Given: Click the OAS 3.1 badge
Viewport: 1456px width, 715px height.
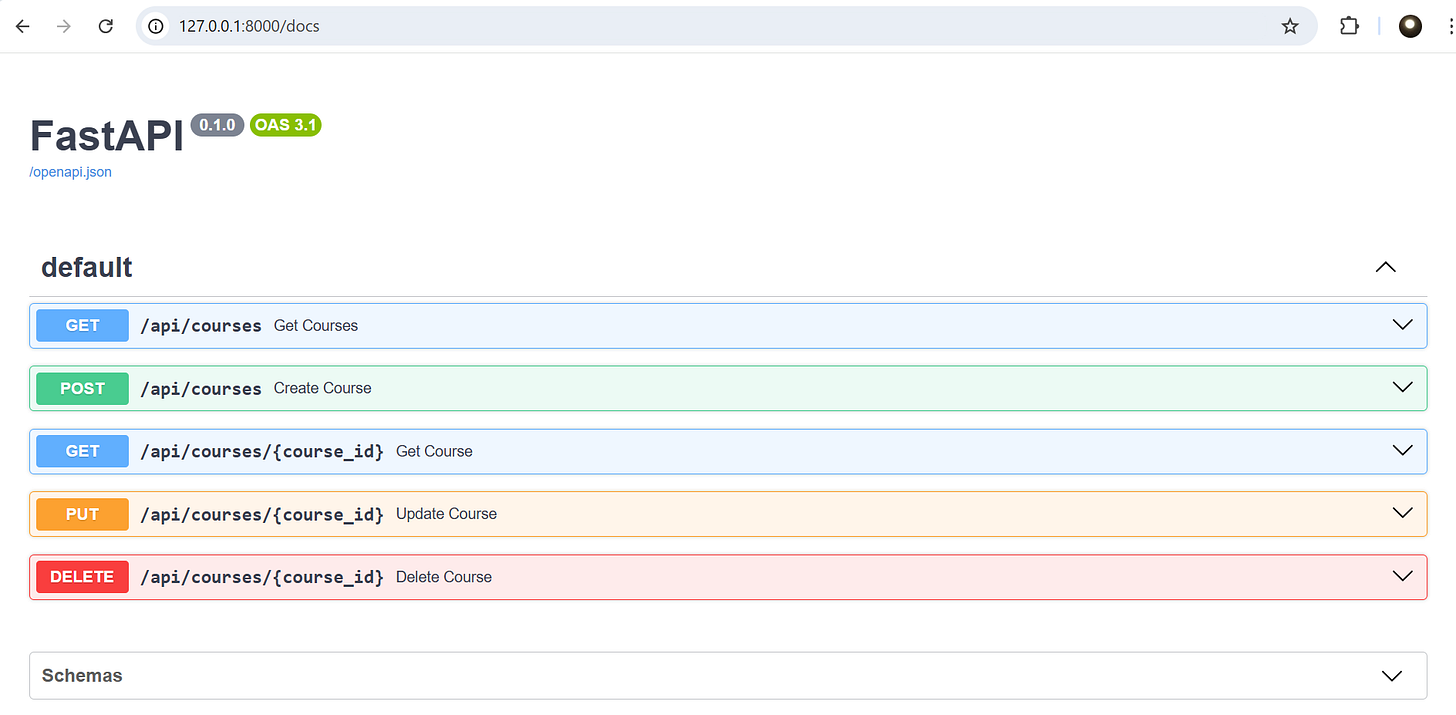Looking at the screenshot, I should click(285, 125).
